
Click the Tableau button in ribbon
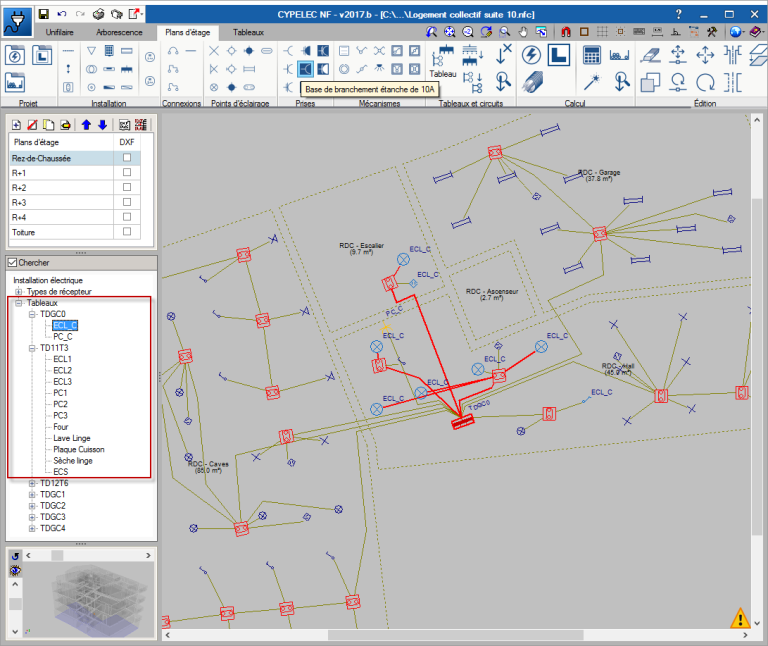(x=442, y=62)
